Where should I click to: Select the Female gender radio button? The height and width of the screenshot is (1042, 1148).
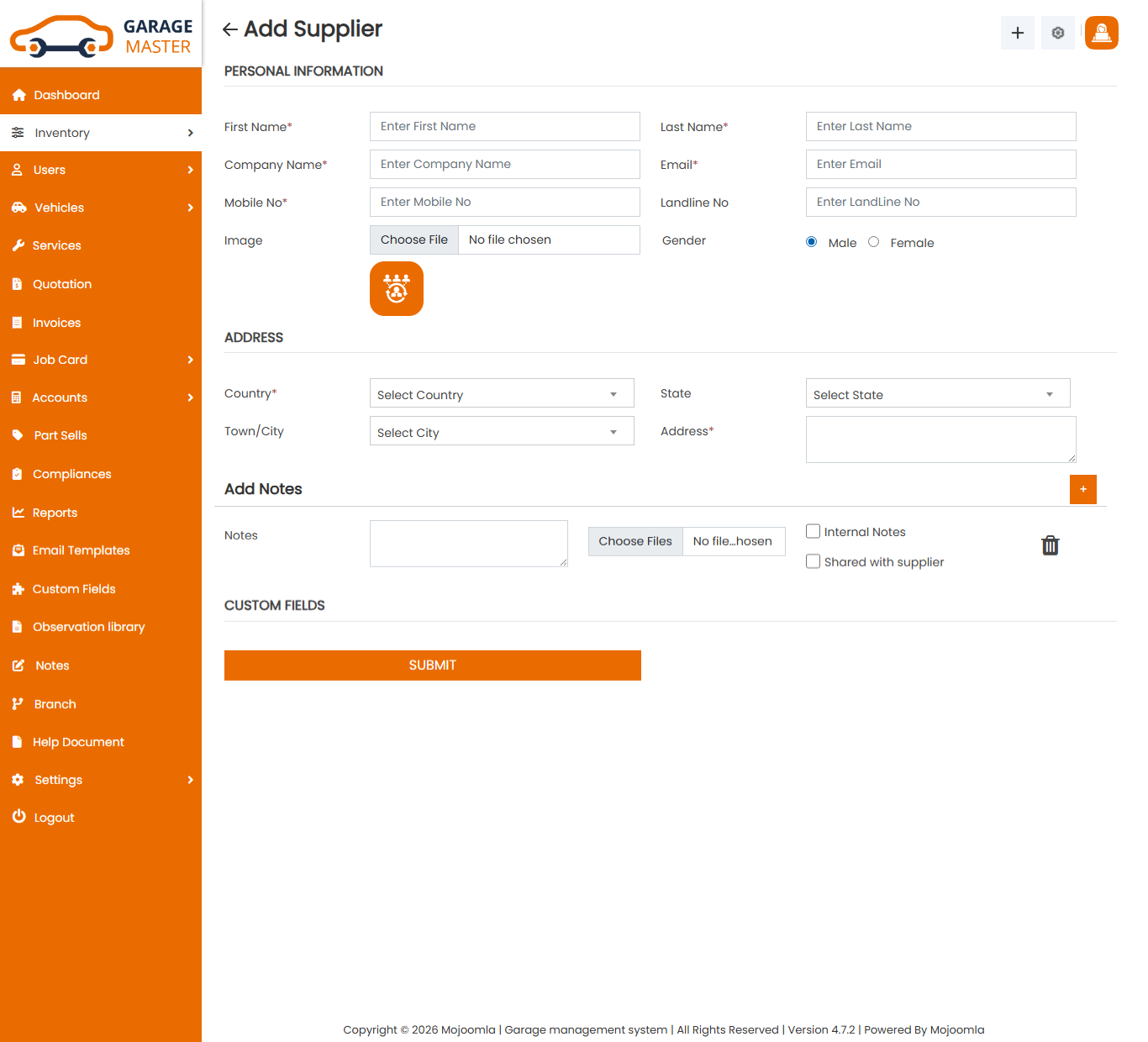pos(873,241)
